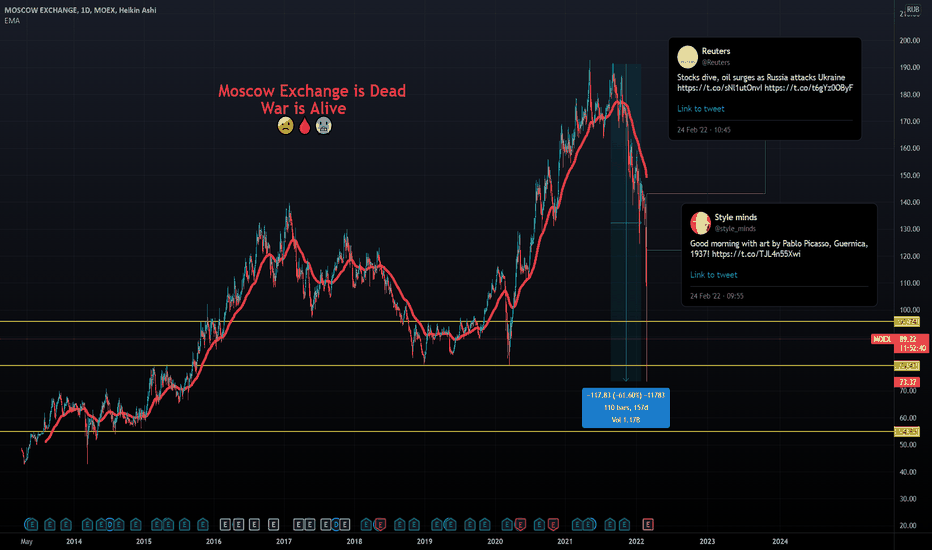Click the 200.00 price axis label

coord(909,40)
